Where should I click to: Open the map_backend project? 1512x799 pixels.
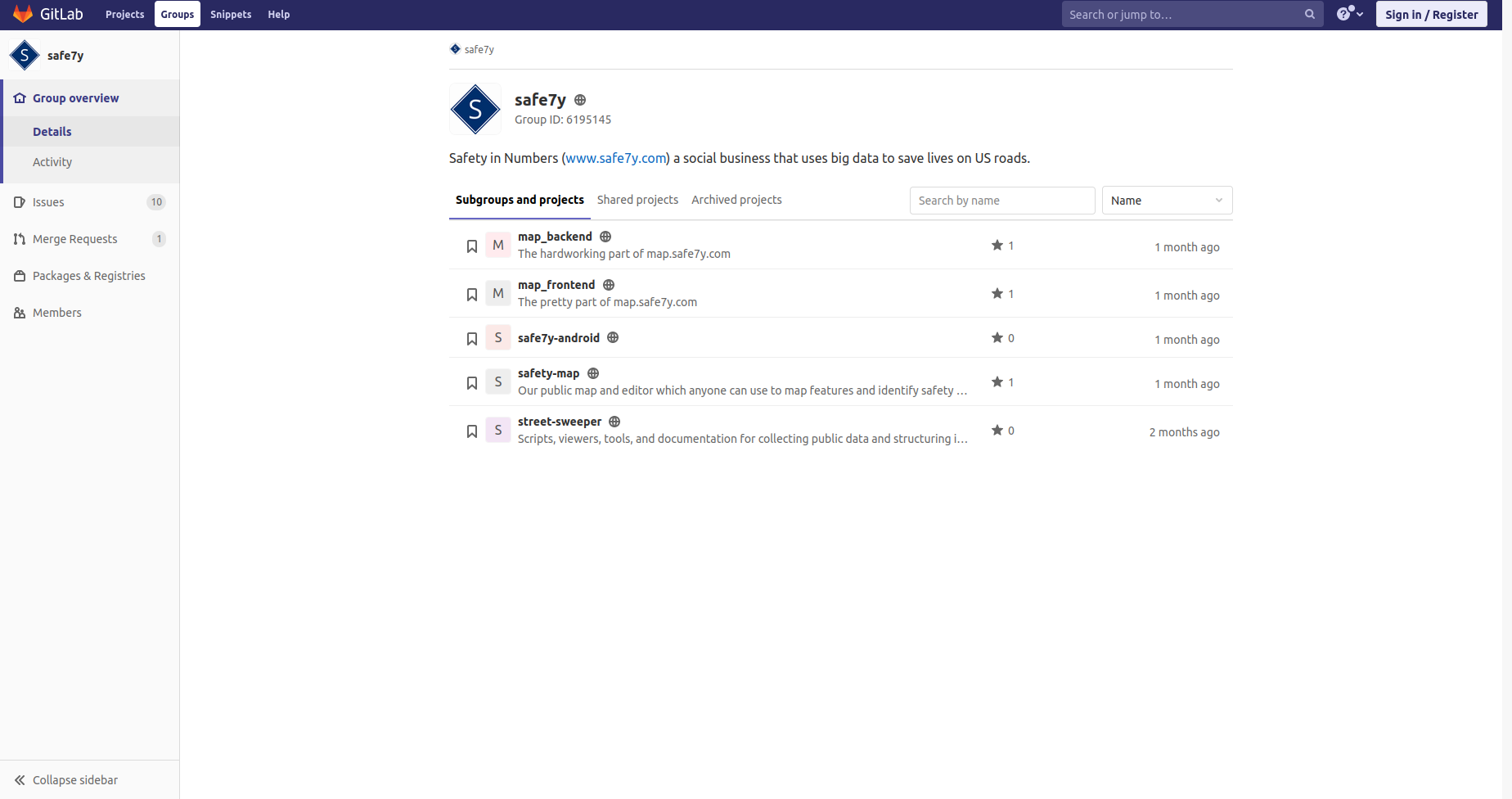coord(555,237)
